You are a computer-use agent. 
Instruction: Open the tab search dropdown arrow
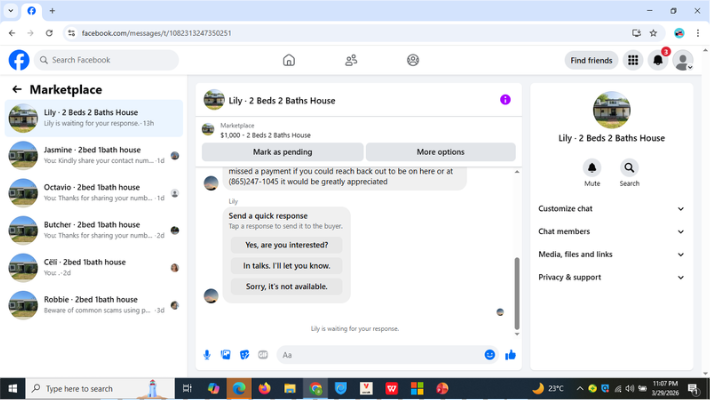pyautogui.click(x=10, y=10)
